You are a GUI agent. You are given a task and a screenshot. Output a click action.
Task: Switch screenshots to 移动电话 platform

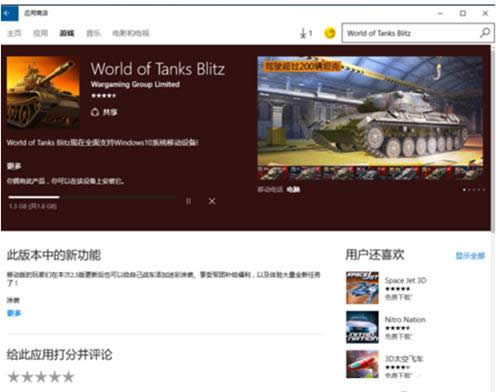point(270,189)
